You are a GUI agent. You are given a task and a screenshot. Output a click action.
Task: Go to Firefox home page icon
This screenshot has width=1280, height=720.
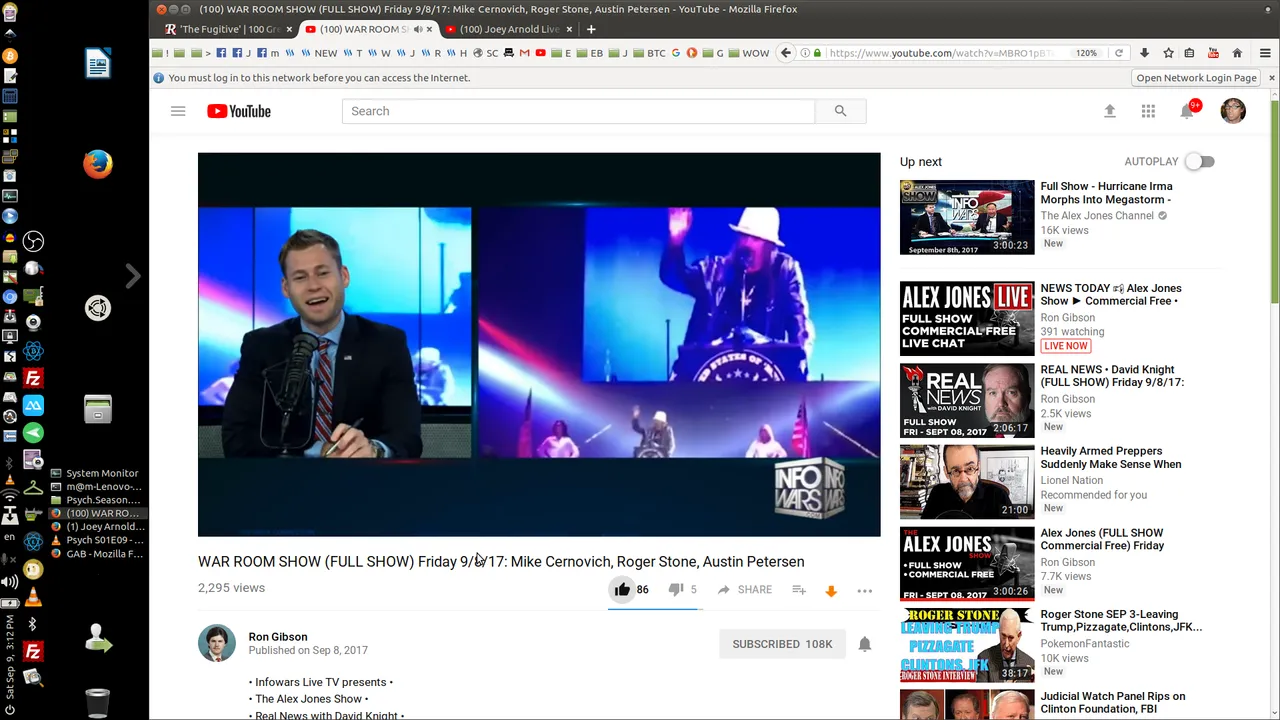[1237, 53]
